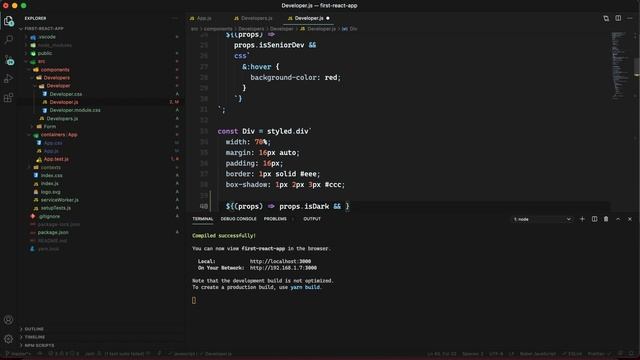Viewport: 640px width, 360px height.
Task: Expand the contexts folder
Action: pyautogui.click(x=51, y=167)
